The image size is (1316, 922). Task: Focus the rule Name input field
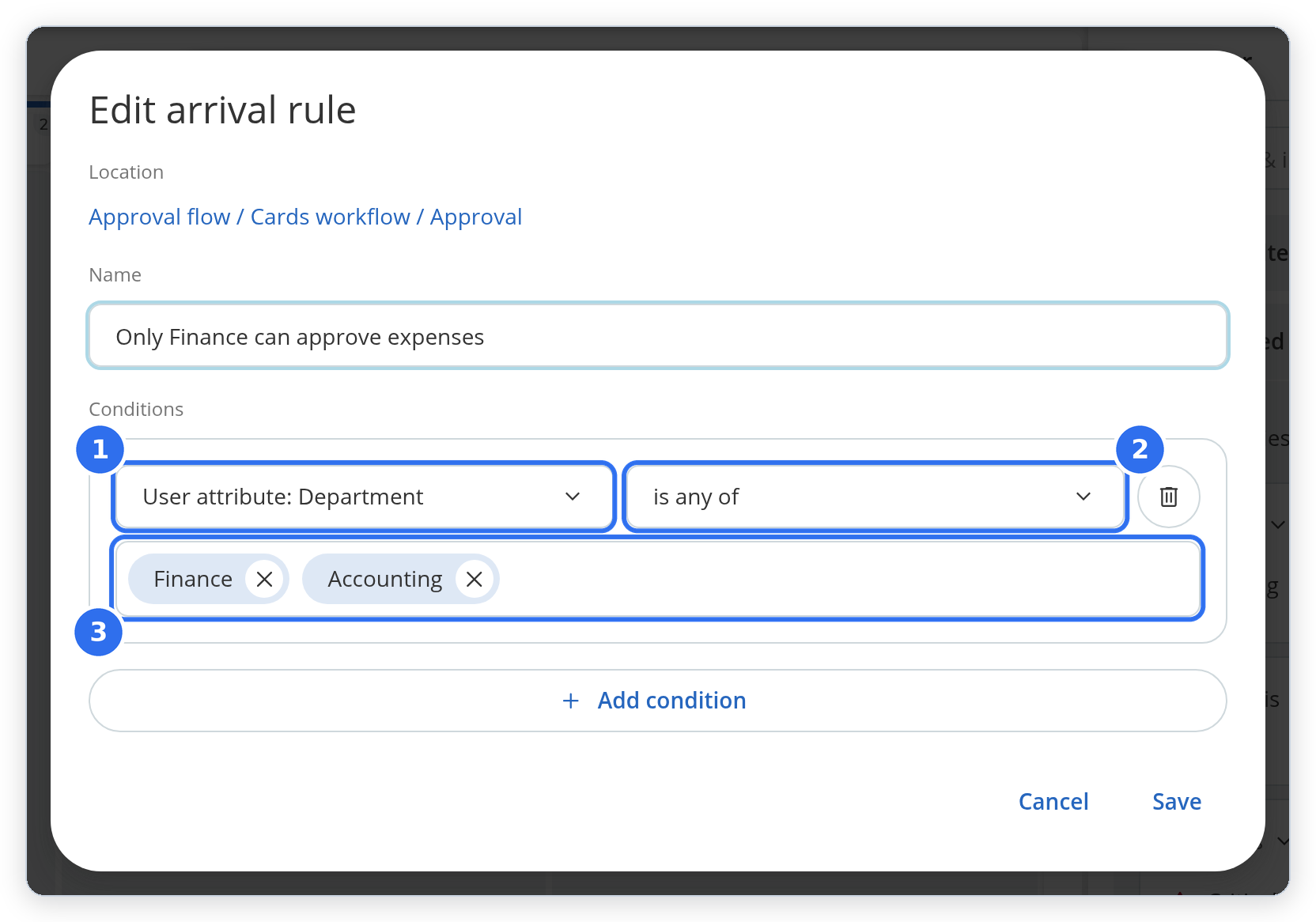pyautogui.click(x=657, y=336)
